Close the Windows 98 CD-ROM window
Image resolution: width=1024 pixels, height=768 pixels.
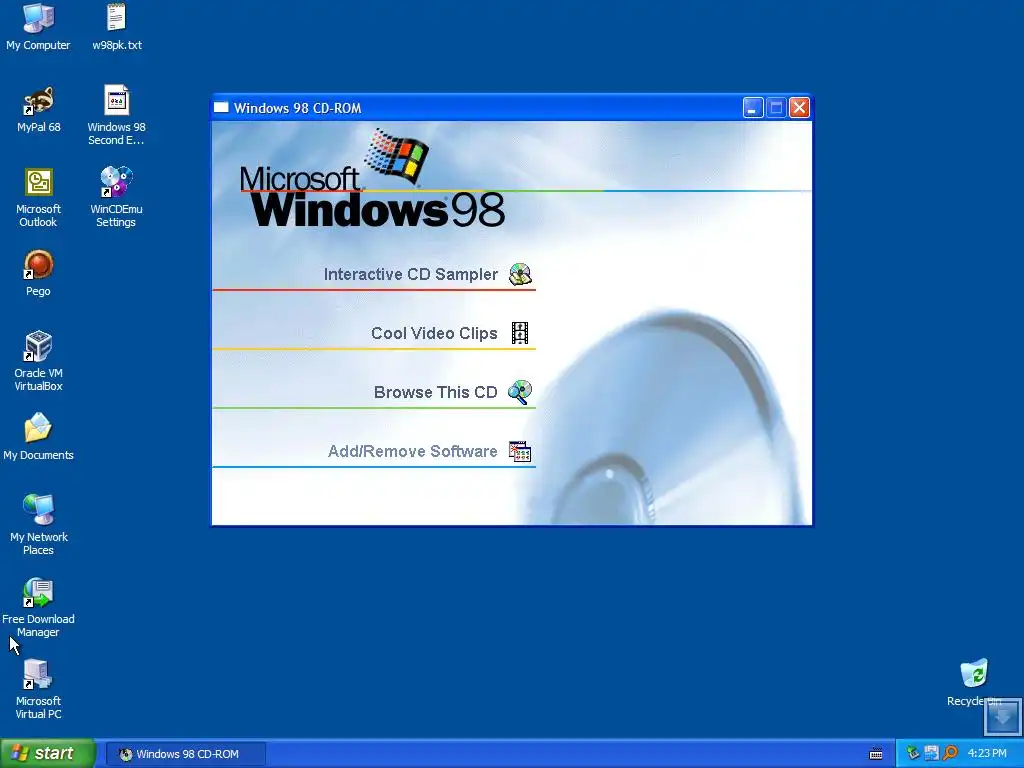pyautogui.click(x=799, y=108)
